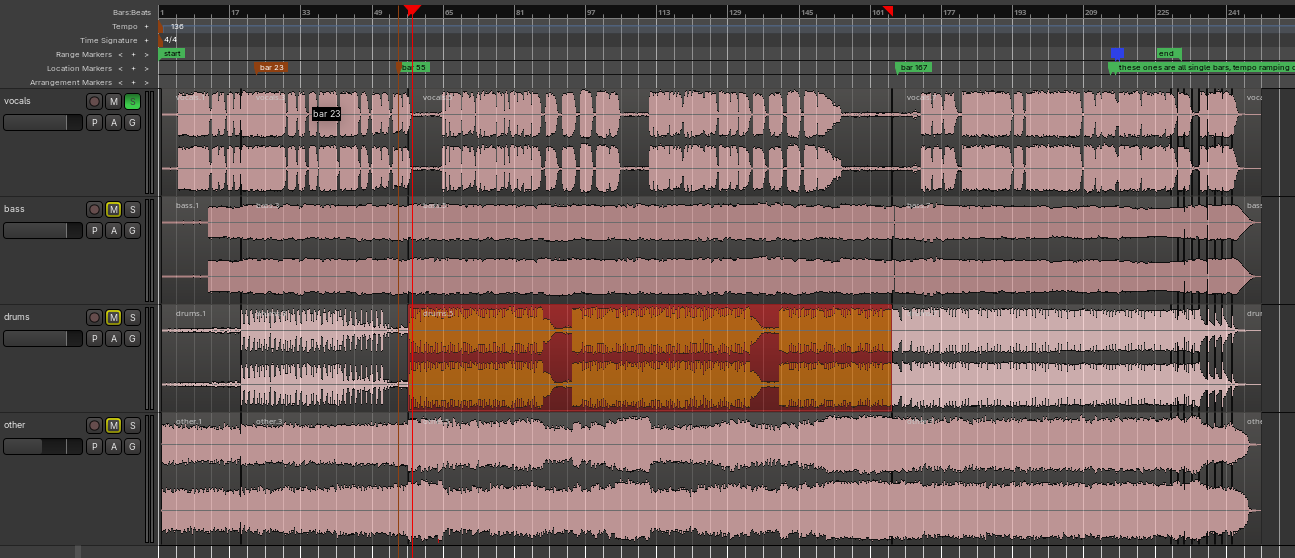Add a new arrangement marker with plus
The height and width of the screenshot is (558, 1295).
[x=133, y=82]
